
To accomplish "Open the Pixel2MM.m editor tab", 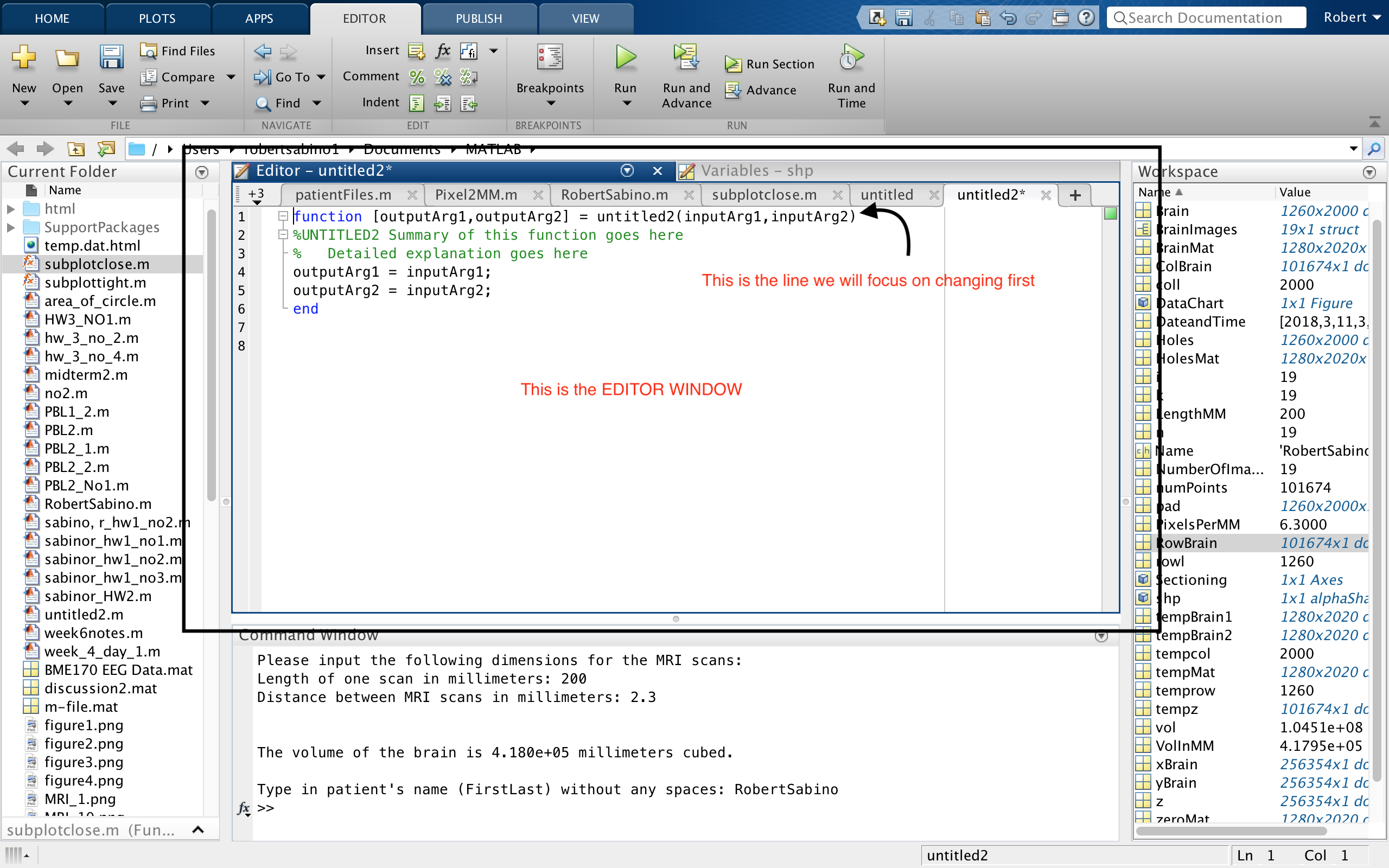I will coord(476,195).
